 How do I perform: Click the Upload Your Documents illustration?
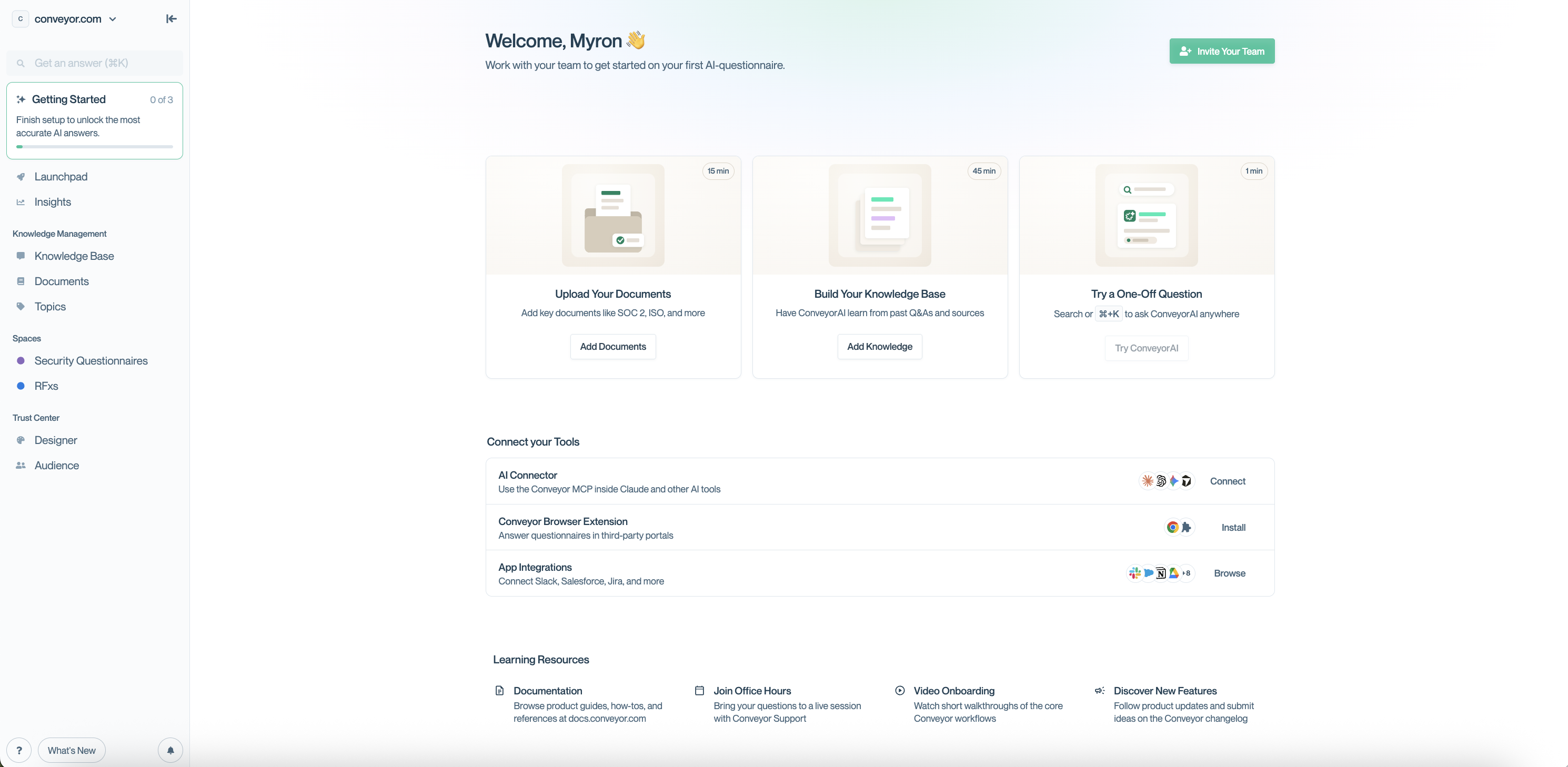coord(613,215)
